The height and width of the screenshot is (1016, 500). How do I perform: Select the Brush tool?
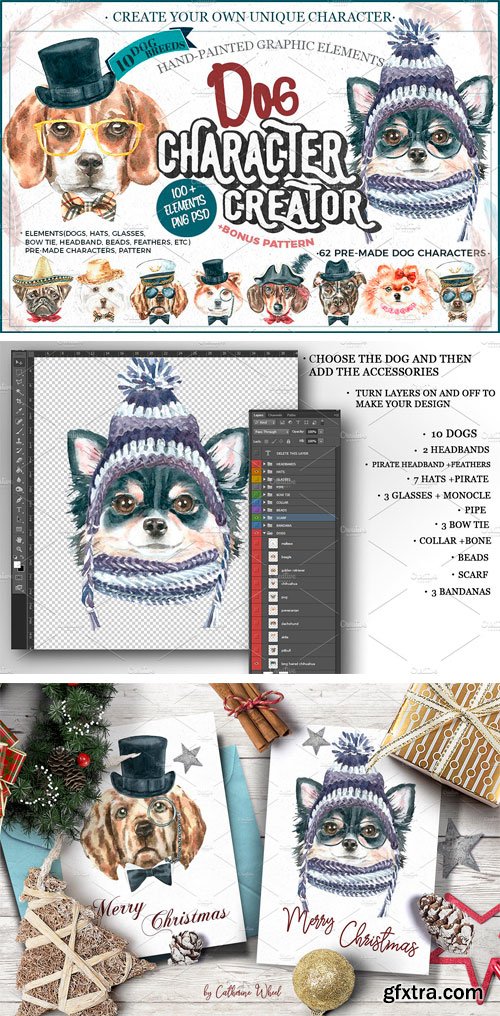click(19, 431)
